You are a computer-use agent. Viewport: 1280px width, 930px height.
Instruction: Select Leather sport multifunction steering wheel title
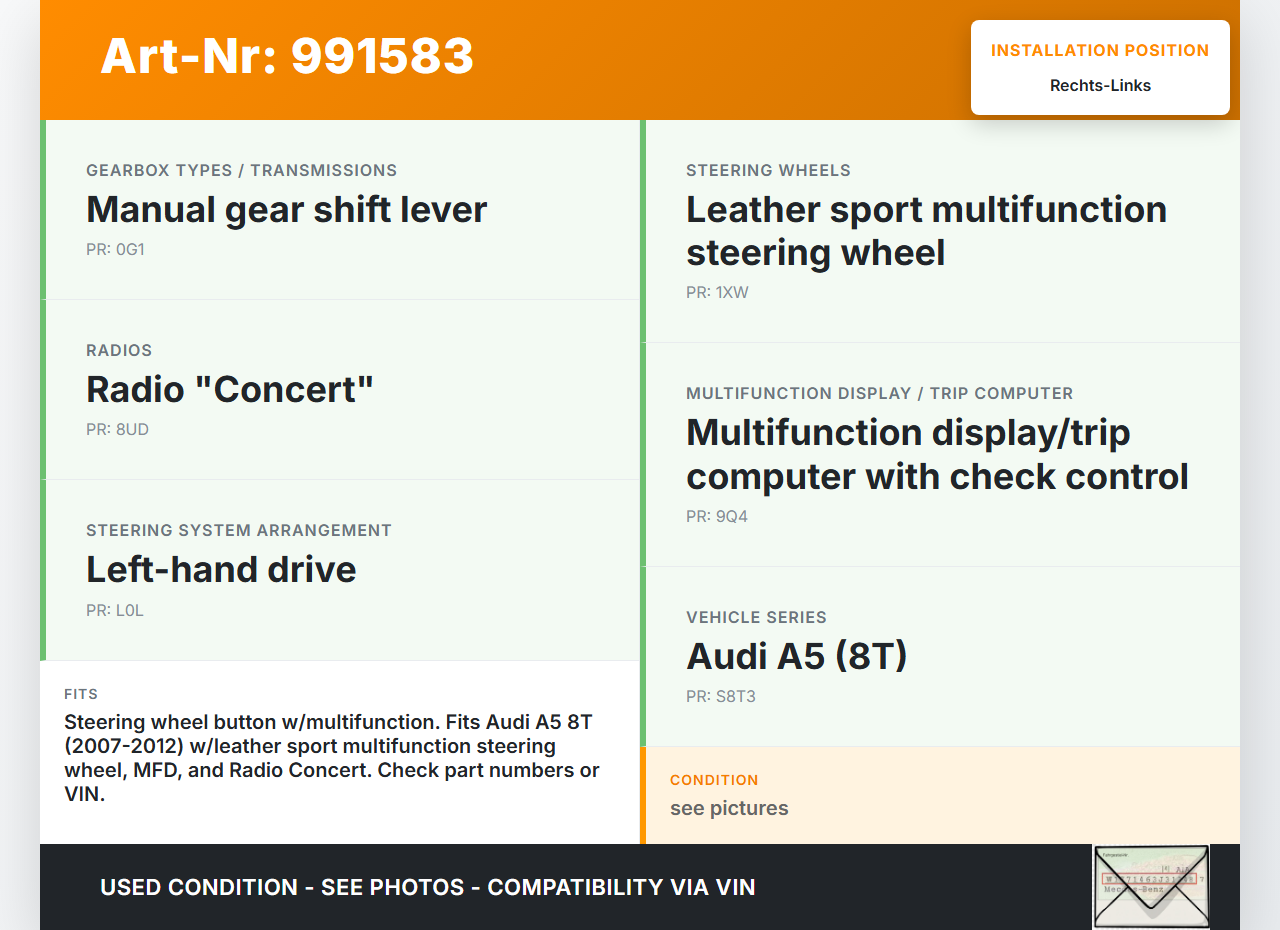(x=926, y=231)
